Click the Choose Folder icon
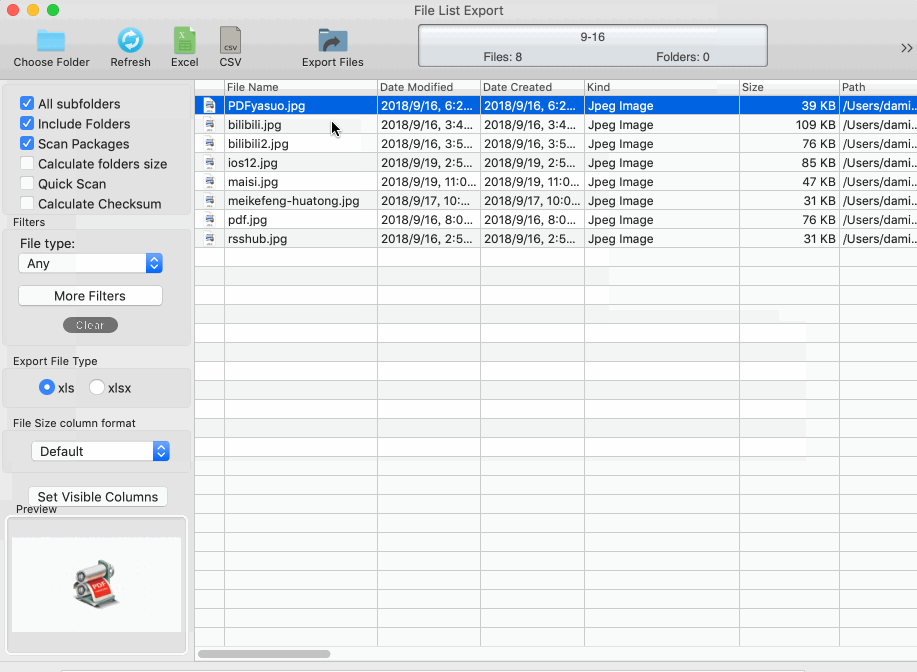This screenshot has width=917, height=672. pyautogui.click(x=50, y=40)
